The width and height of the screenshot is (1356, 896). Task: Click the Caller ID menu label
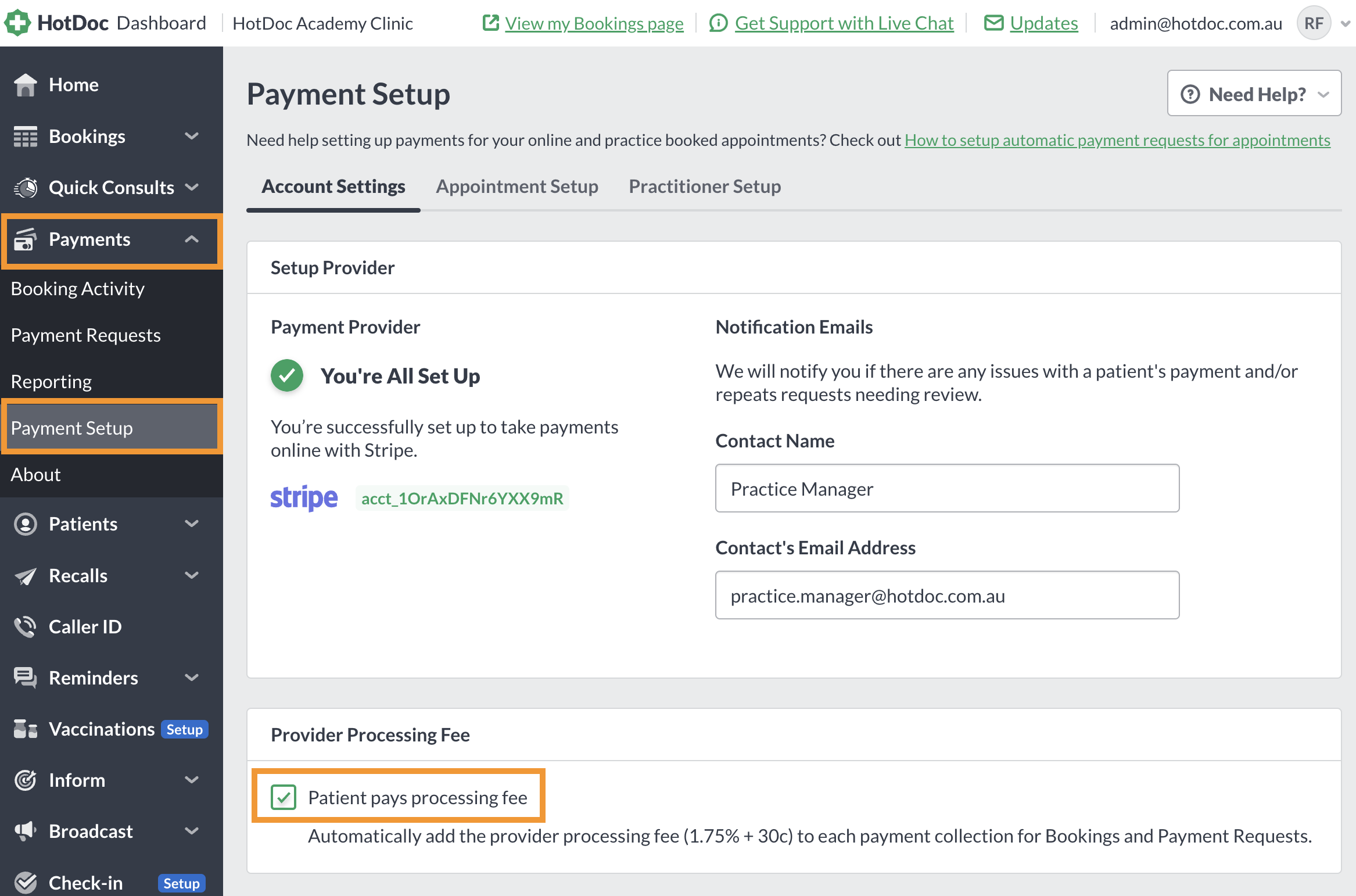(85, 627)
